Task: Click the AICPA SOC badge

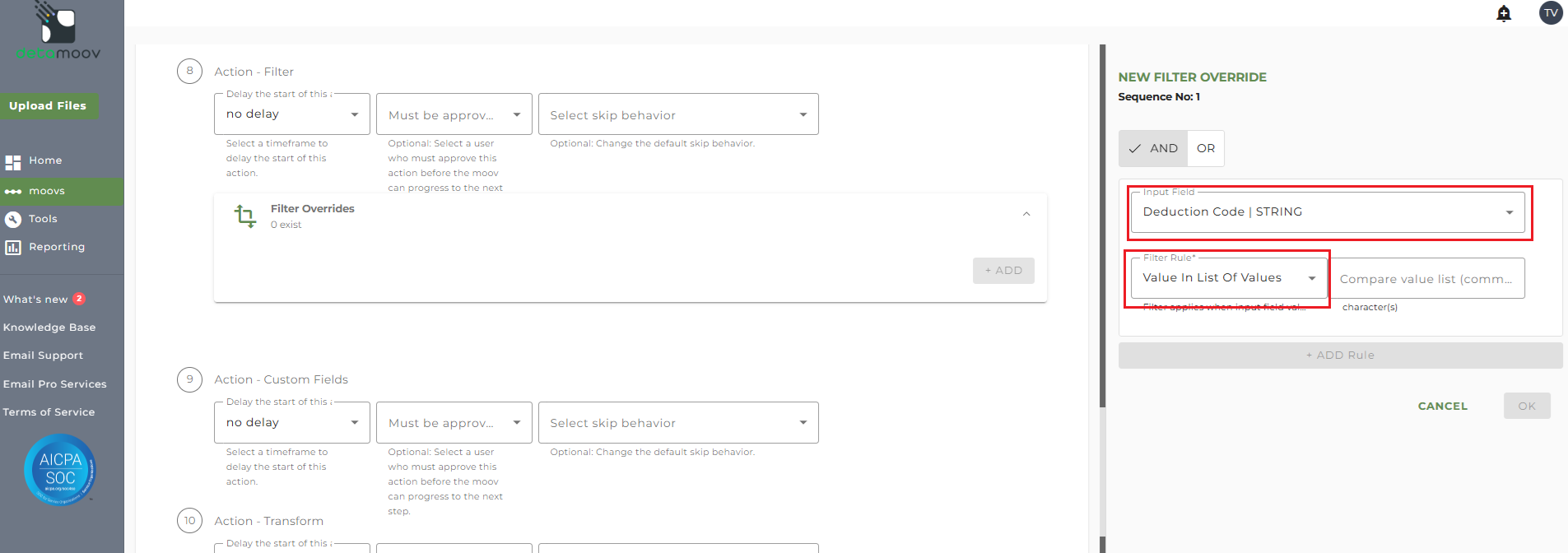Action: [60, 470]
